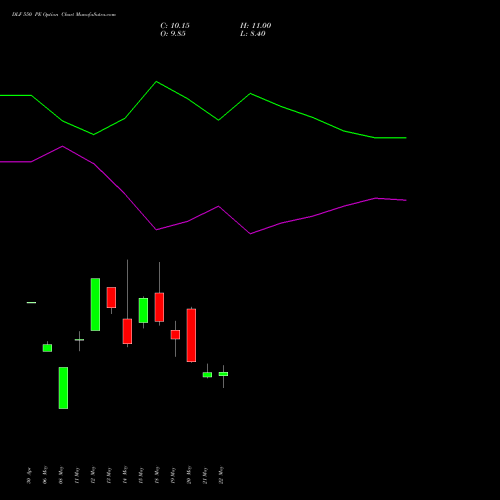This screenshot has height=500, width=500.
Task: Click the "20 May" date axis label
Action: pyautogui.click(x=189, y=475)
